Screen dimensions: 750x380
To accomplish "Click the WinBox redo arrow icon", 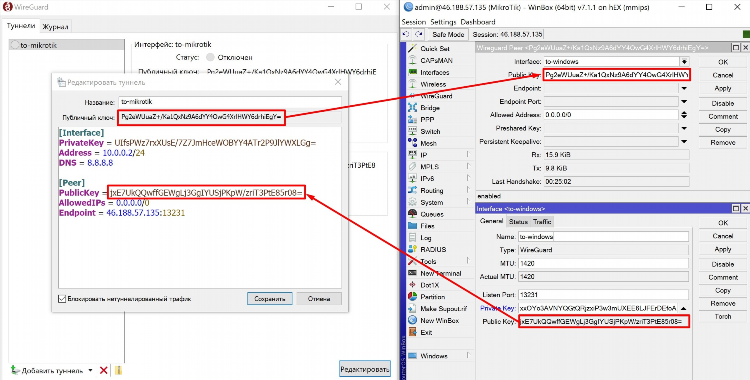I will (419, 34).
